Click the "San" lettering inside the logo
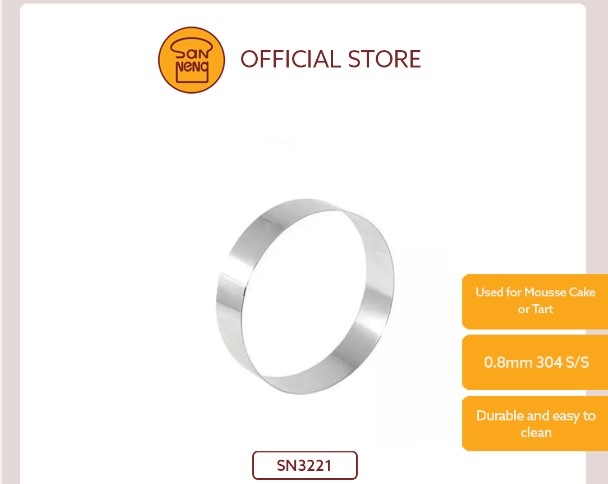 (192, 49)
